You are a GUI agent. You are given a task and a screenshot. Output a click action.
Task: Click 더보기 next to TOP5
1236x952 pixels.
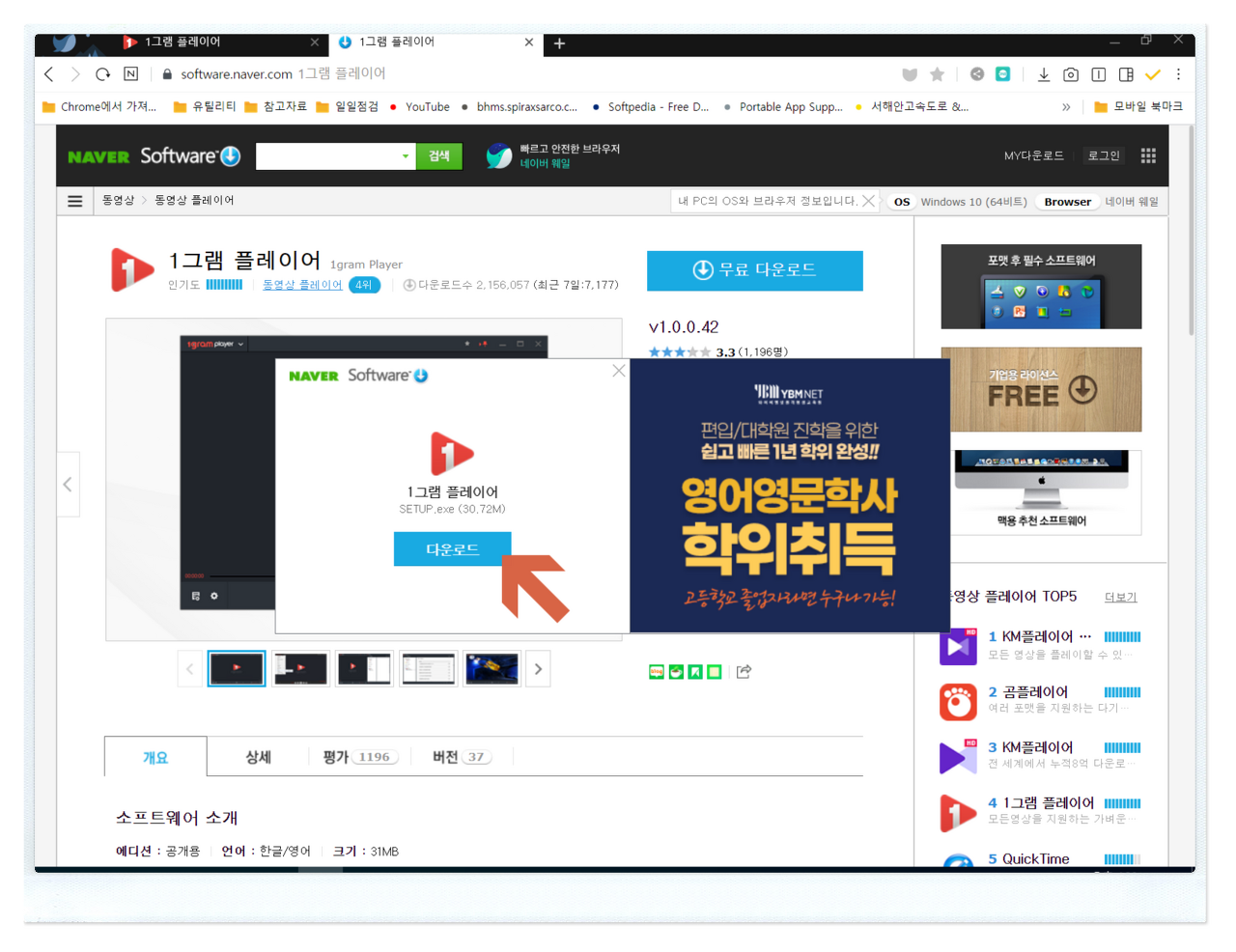click(1120, 598)
